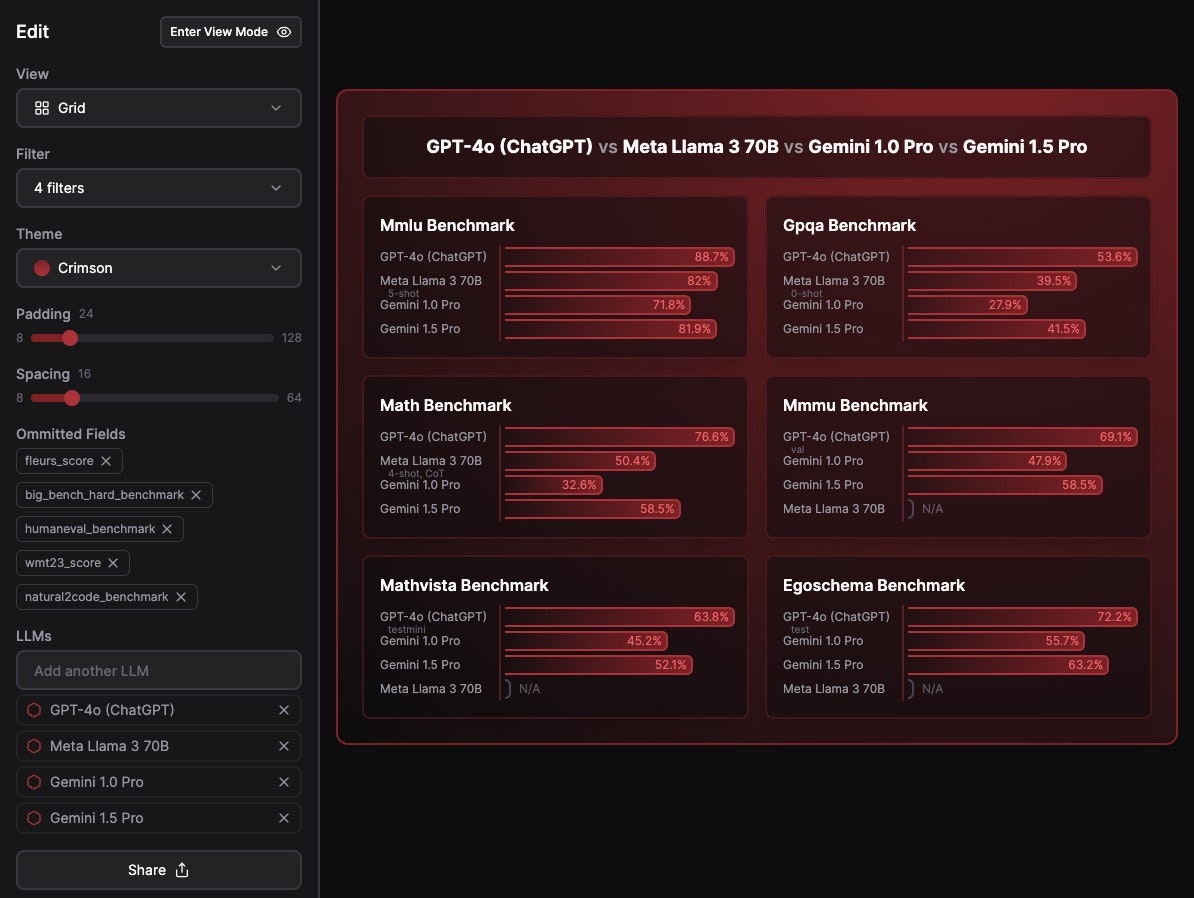The width and height of the screenshot is (1194, 898).
Task: Click the comparison heading GPT-4o (ChatGPT) title
Action: [509, 147]
